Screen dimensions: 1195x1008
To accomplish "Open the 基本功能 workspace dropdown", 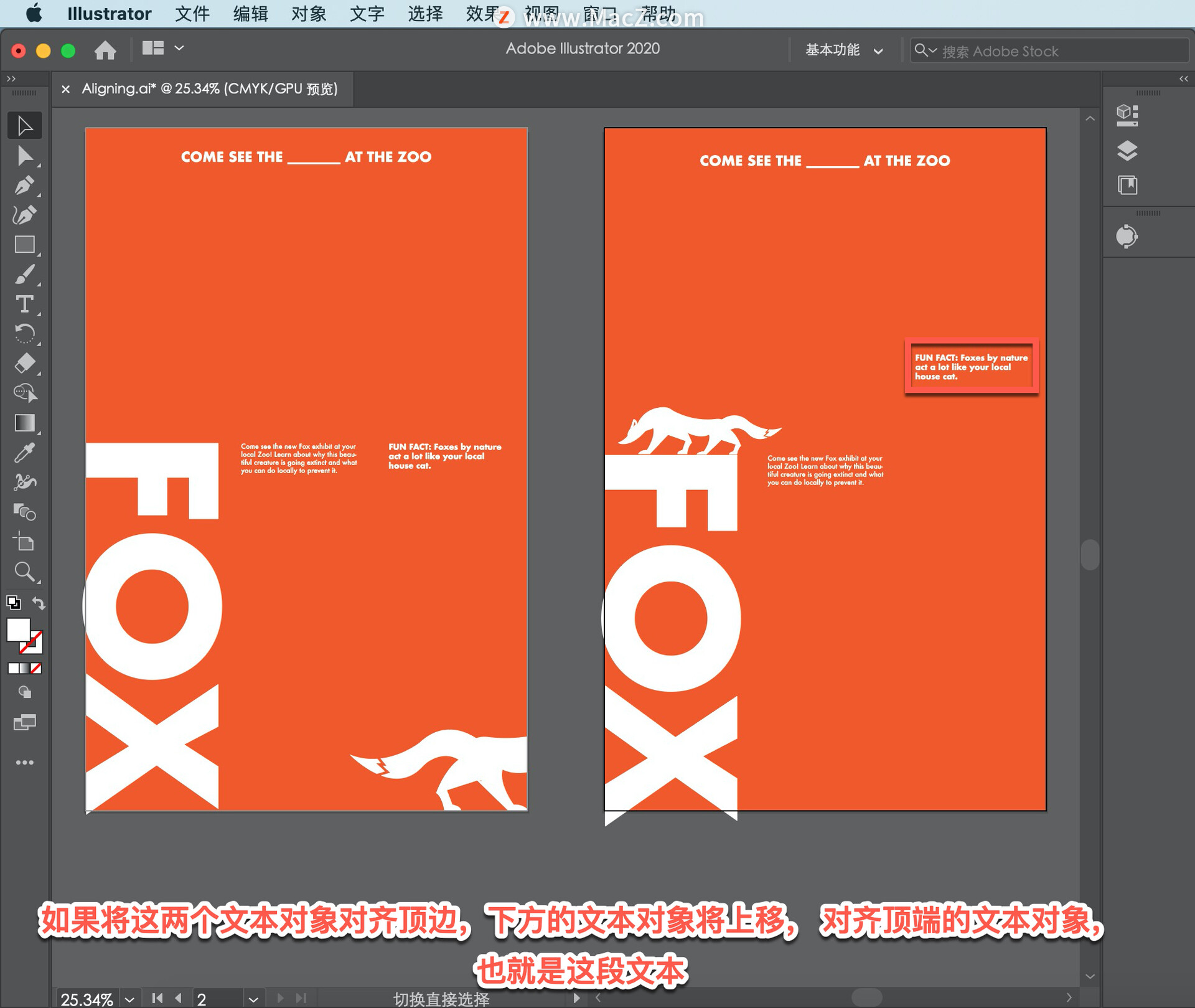I will 845,50.
